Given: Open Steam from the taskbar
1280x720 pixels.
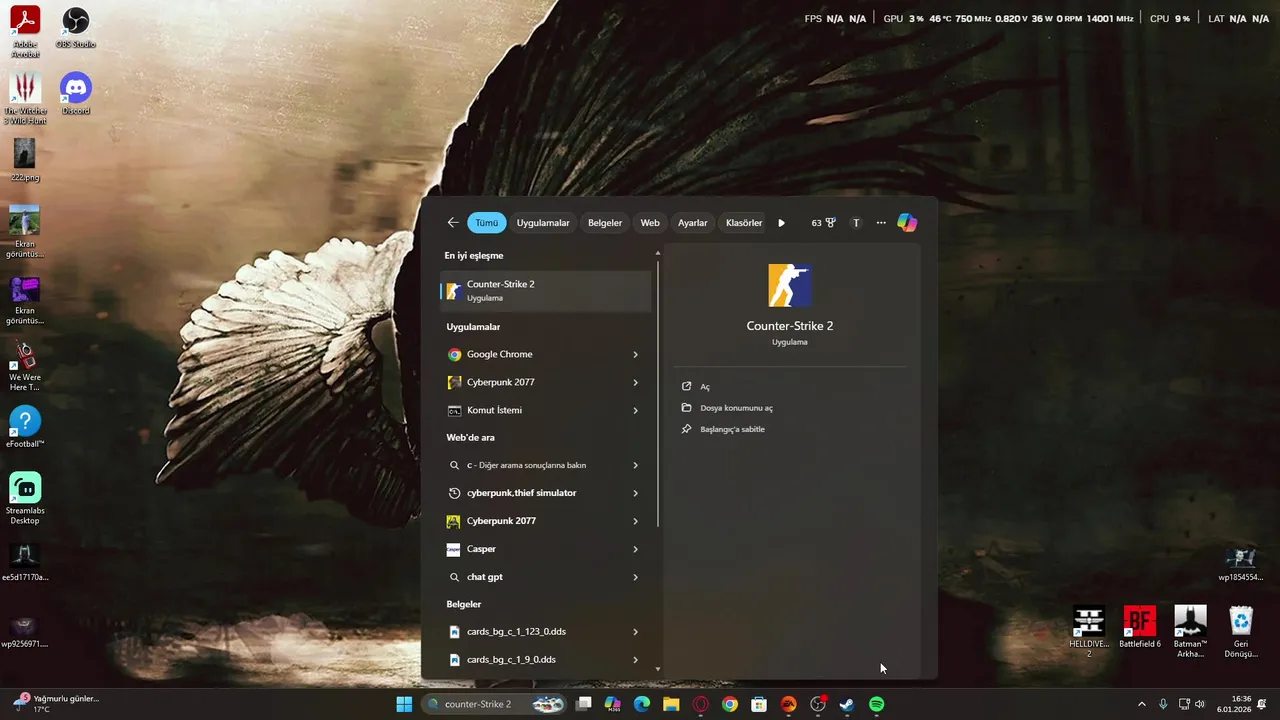Looking at the screenshot, I should pyautogui.click(x=847, y=704).
